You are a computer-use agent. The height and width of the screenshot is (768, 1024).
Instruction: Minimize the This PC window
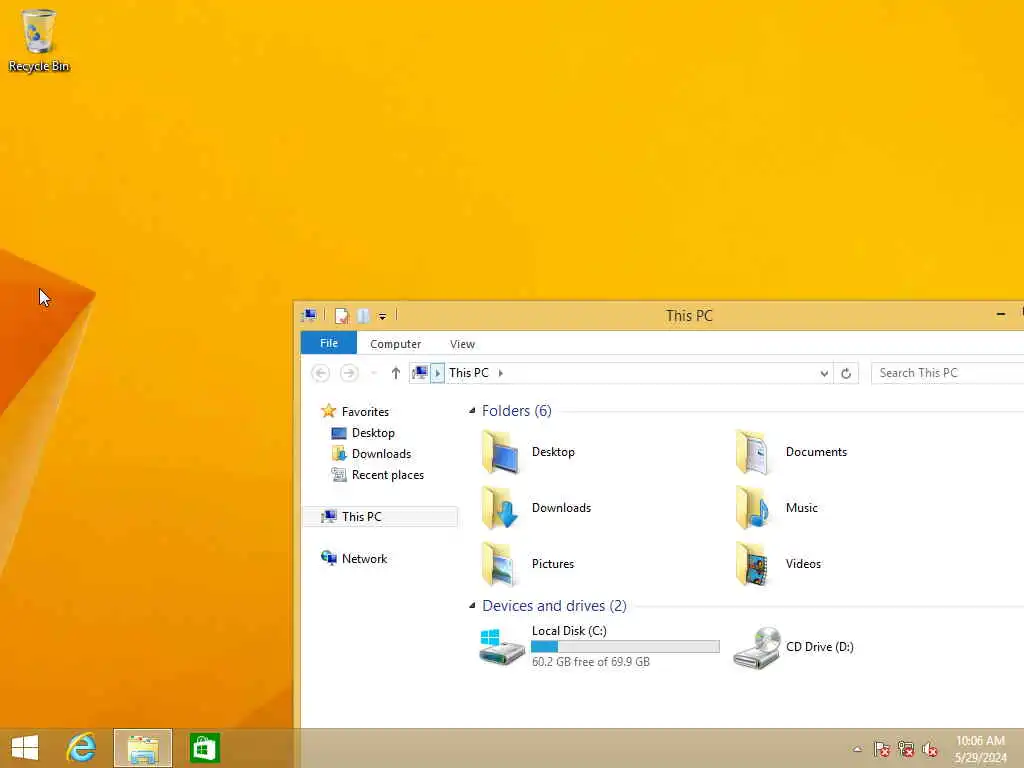pyautogui.click(x=1000, y=315)
